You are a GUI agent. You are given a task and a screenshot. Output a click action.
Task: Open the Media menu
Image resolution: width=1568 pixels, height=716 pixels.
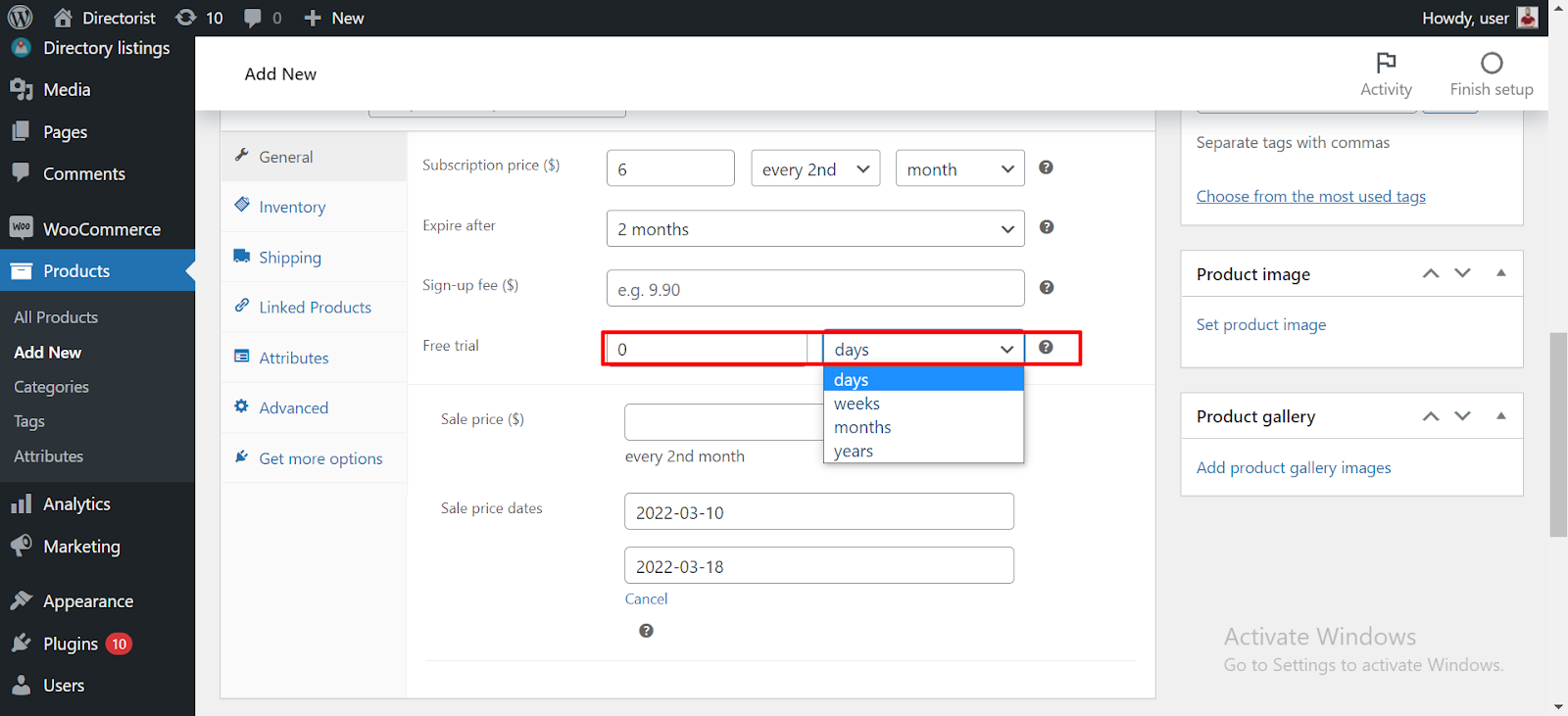point(97,89)
